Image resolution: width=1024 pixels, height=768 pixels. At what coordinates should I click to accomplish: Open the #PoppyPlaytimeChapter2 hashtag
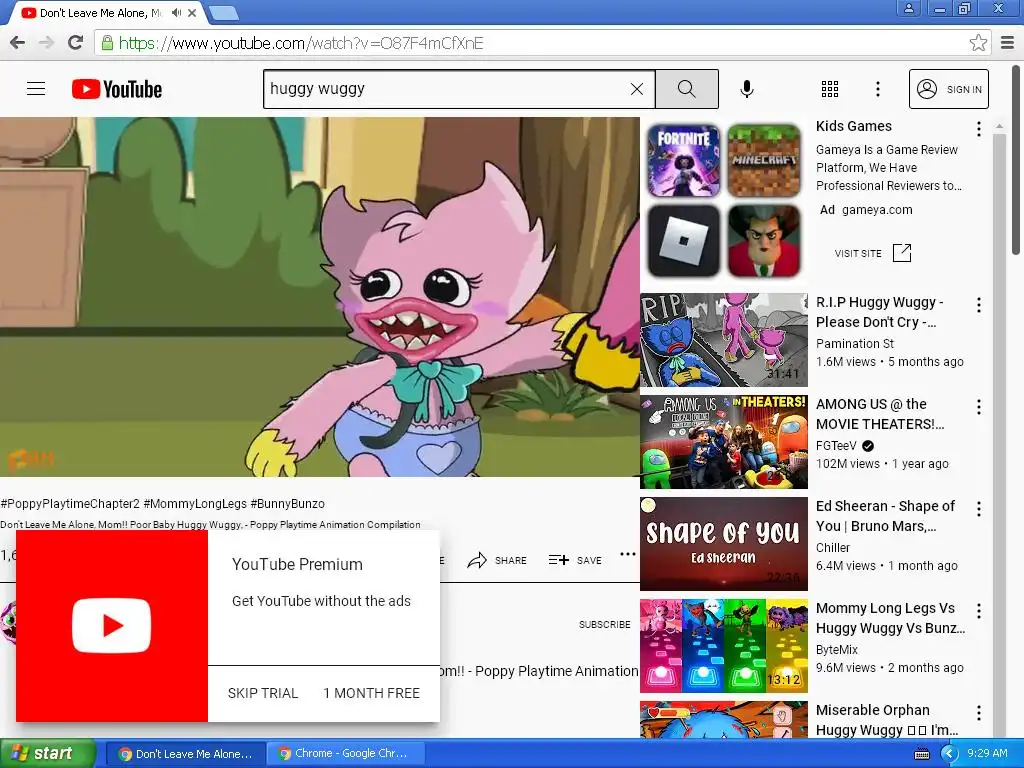coord(70,504)
